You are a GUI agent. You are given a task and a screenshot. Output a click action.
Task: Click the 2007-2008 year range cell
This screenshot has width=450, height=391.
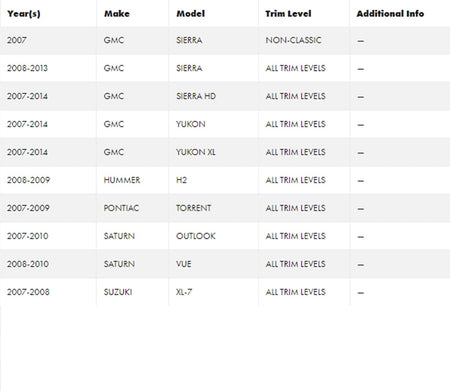[x=28, y=292]
